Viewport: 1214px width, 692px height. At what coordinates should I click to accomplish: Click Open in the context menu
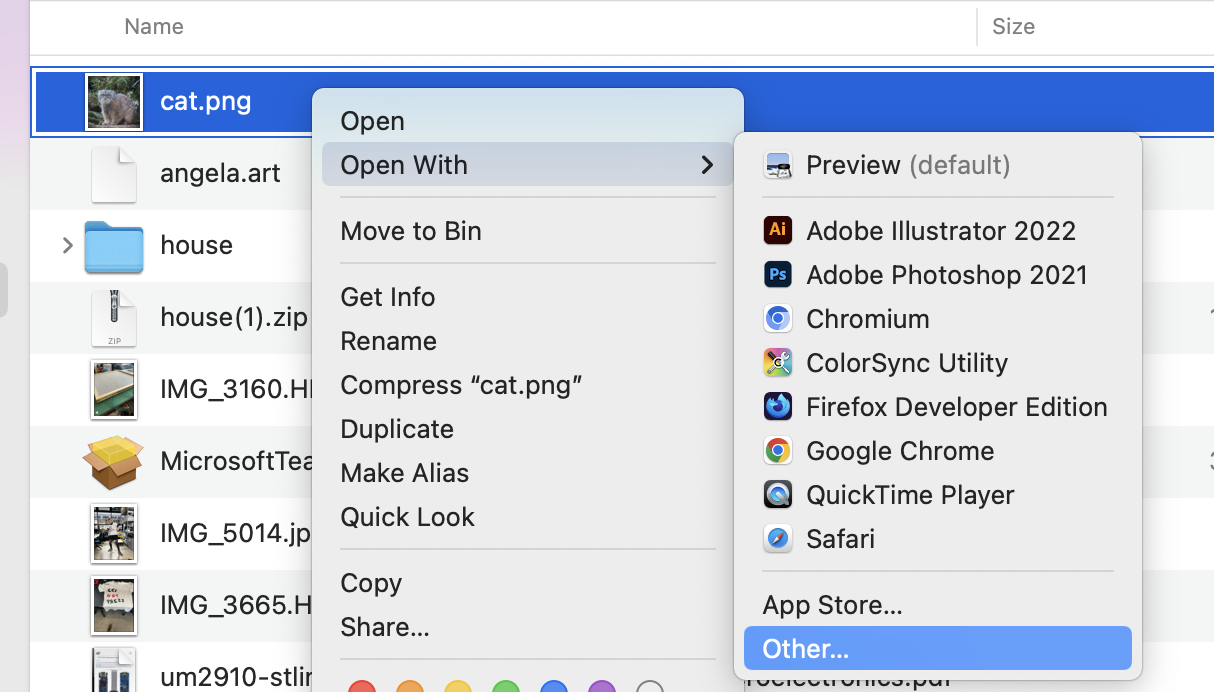[x=528, y=121]
